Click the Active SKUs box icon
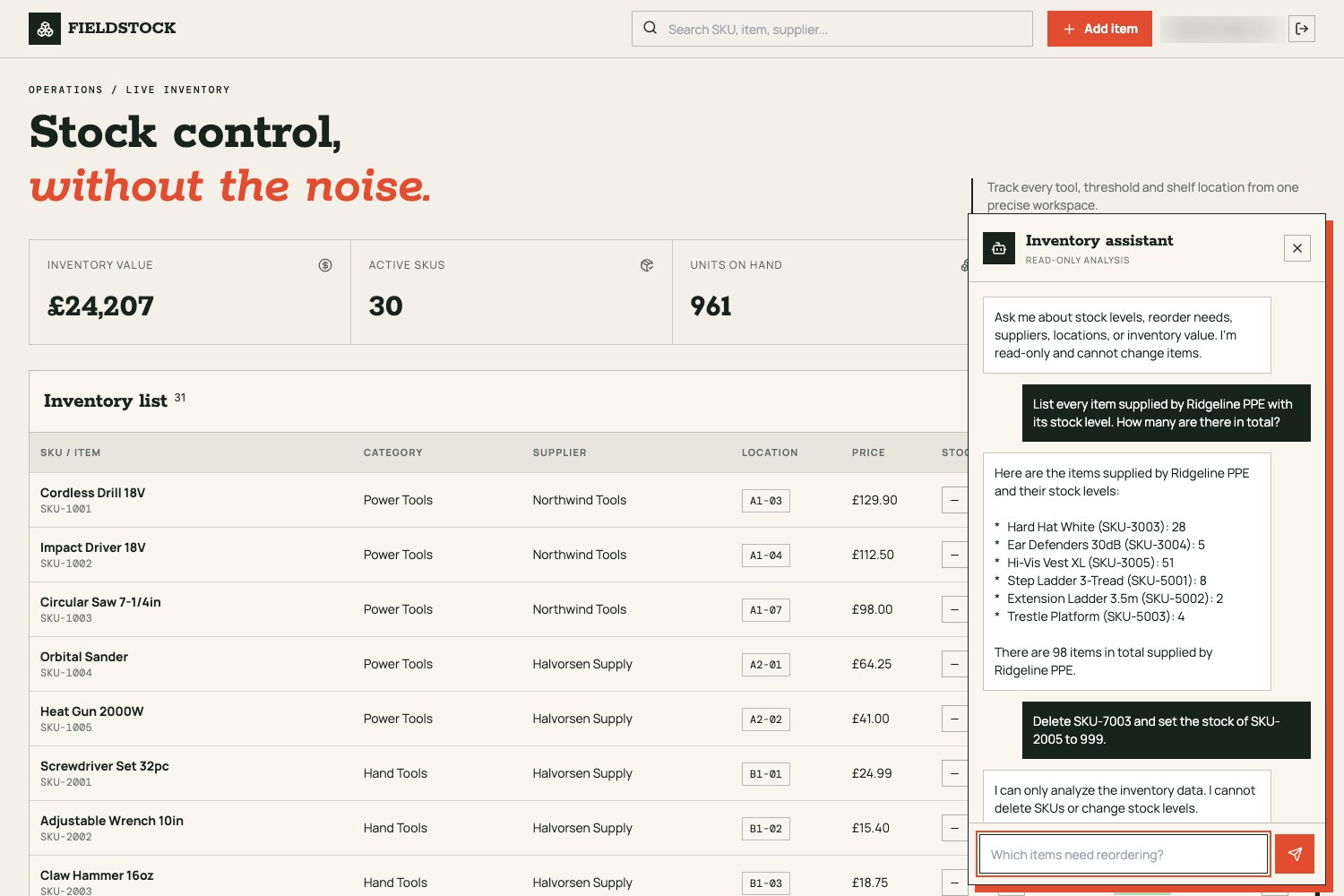This screenshot has height=896, width=1344. (647, 265)
